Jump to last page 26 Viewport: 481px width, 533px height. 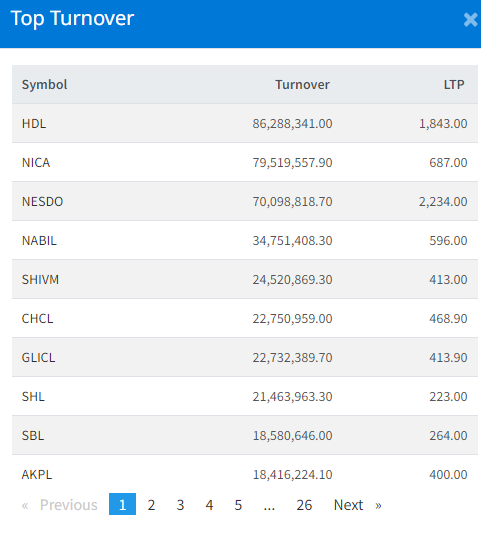pyautogui.click(x=304, y=505)
